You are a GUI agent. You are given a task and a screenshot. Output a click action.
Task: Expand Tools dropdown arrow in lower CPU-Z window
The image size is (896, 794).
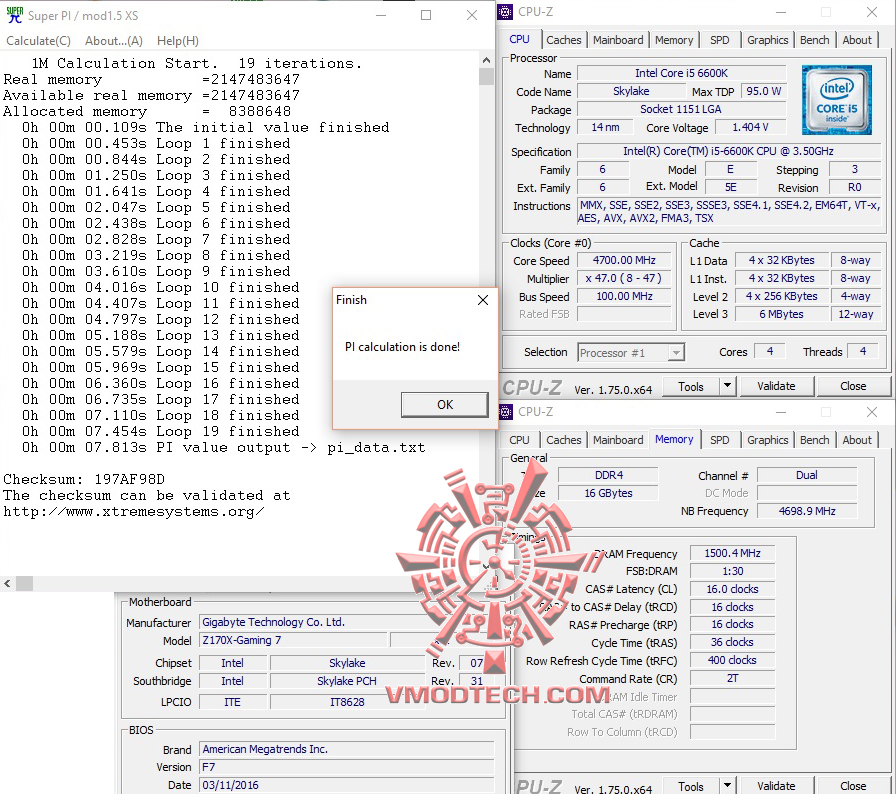pos(727,785)
